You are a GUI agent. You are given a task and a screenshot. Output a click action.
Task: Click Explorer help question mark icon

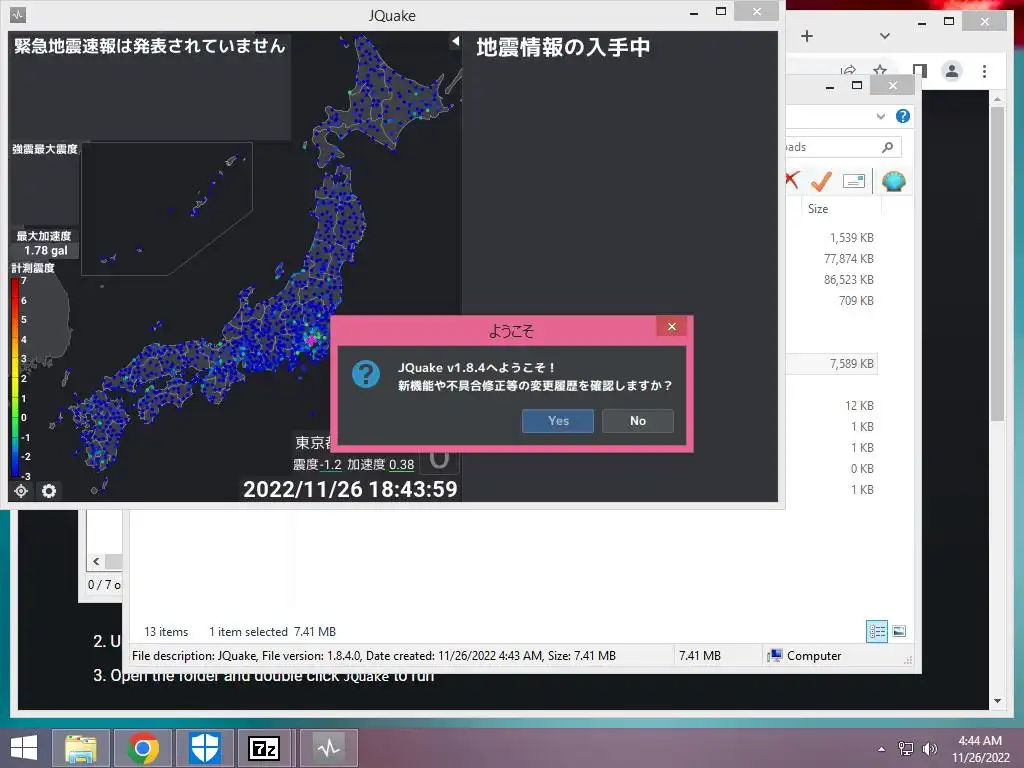tap(903, 116)
